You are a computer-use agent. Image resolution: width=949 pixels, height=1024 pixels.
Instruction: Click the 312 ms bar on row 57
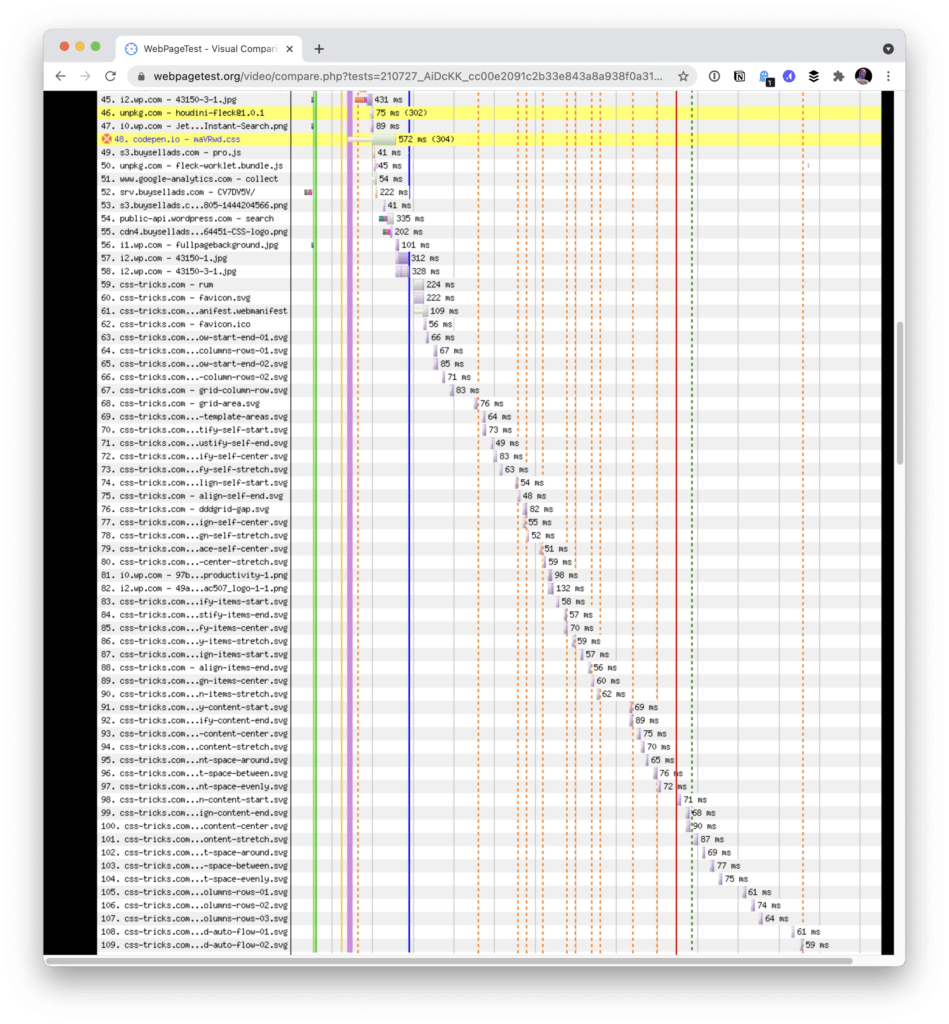pos(403,258)
